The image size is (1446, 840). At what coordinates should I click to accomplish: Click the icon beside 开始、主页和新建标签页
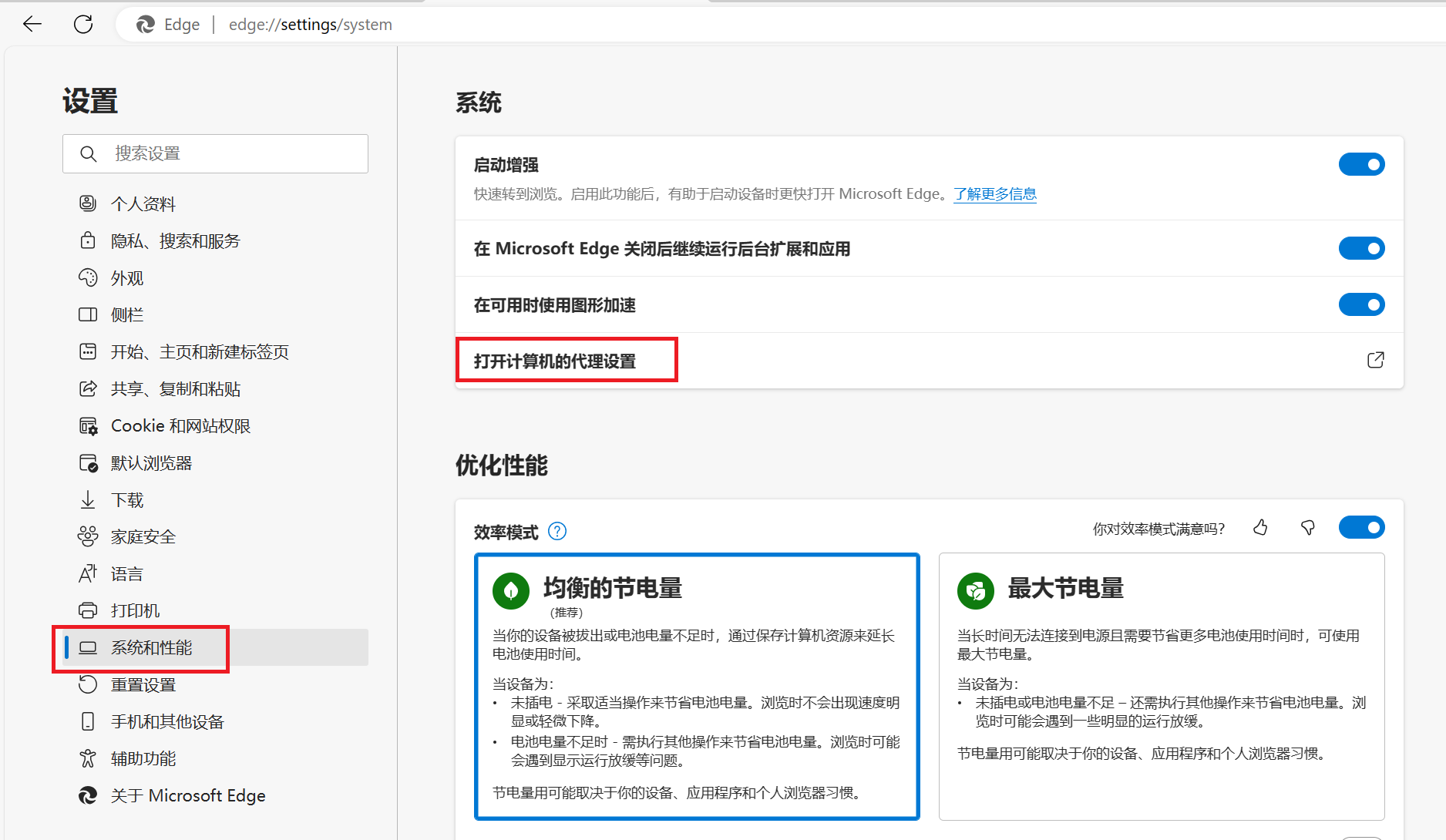click(88, 351)
